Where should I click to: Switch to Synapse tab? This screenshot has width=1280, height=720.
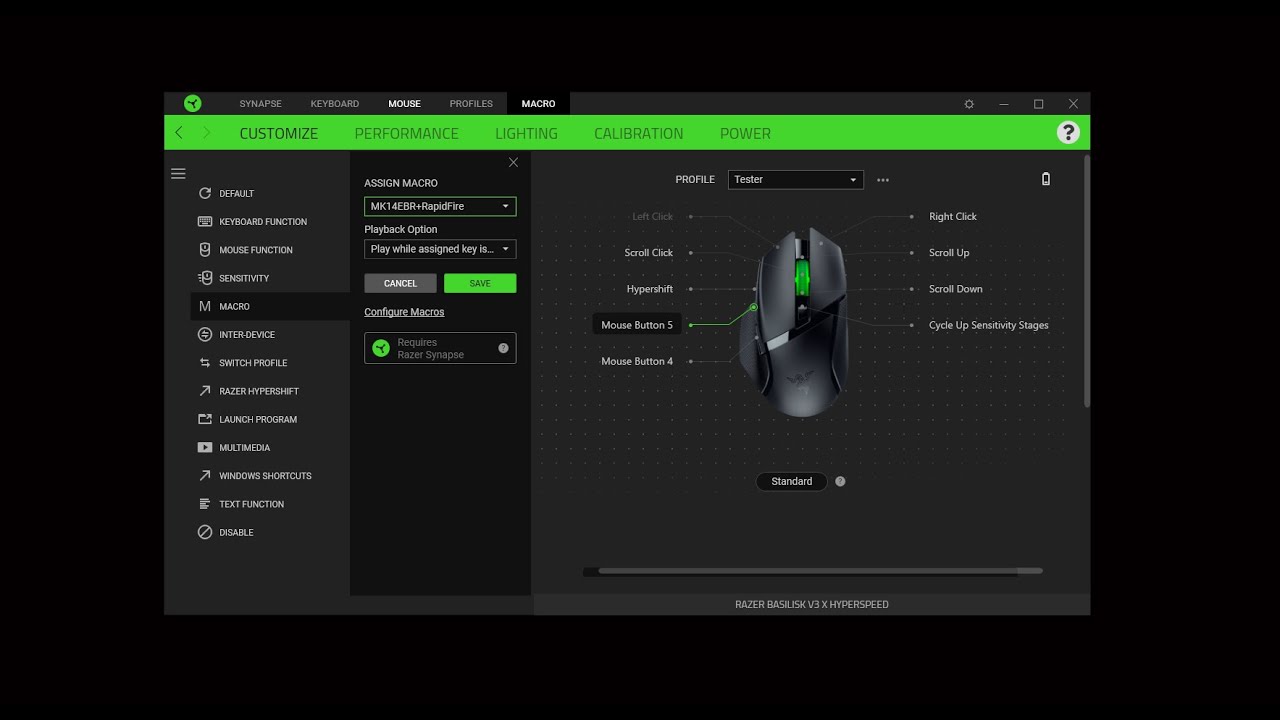260,104
